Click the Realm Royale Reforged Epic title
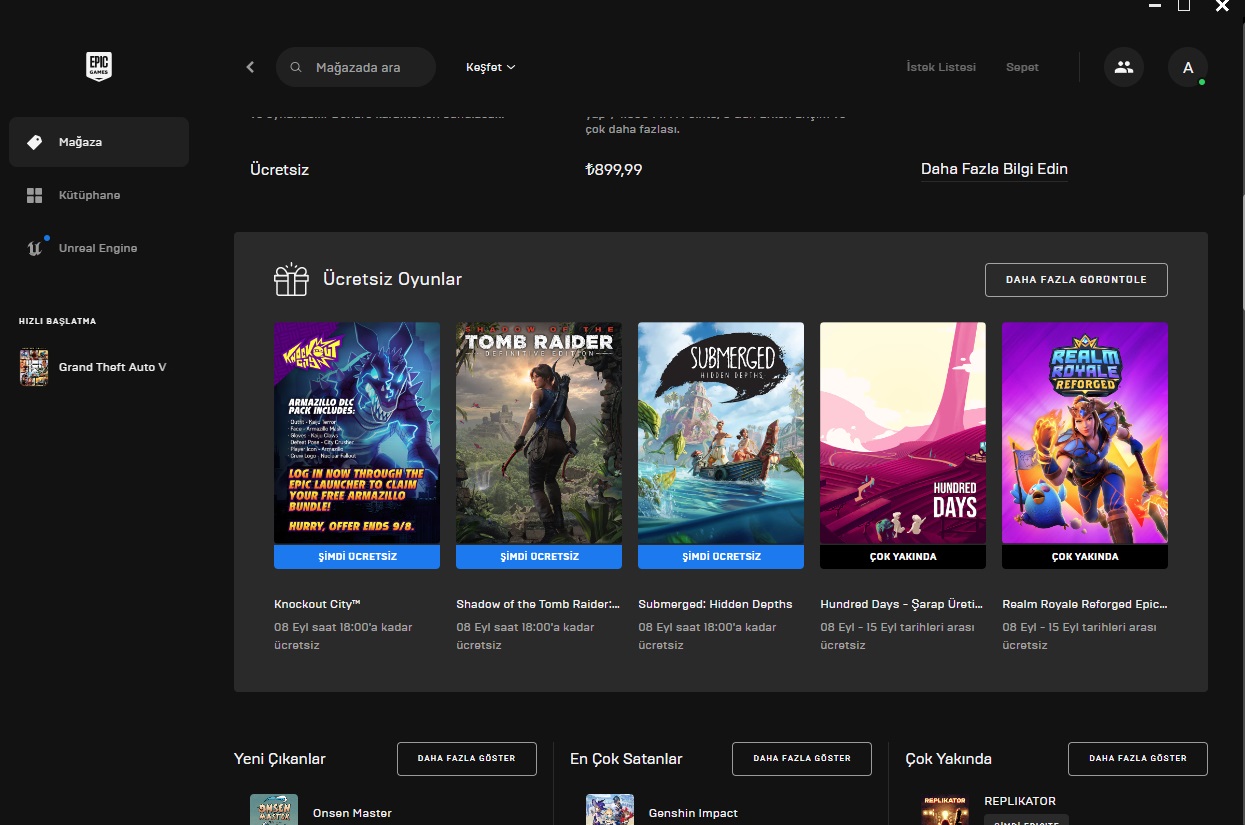 pos(1085,604)
